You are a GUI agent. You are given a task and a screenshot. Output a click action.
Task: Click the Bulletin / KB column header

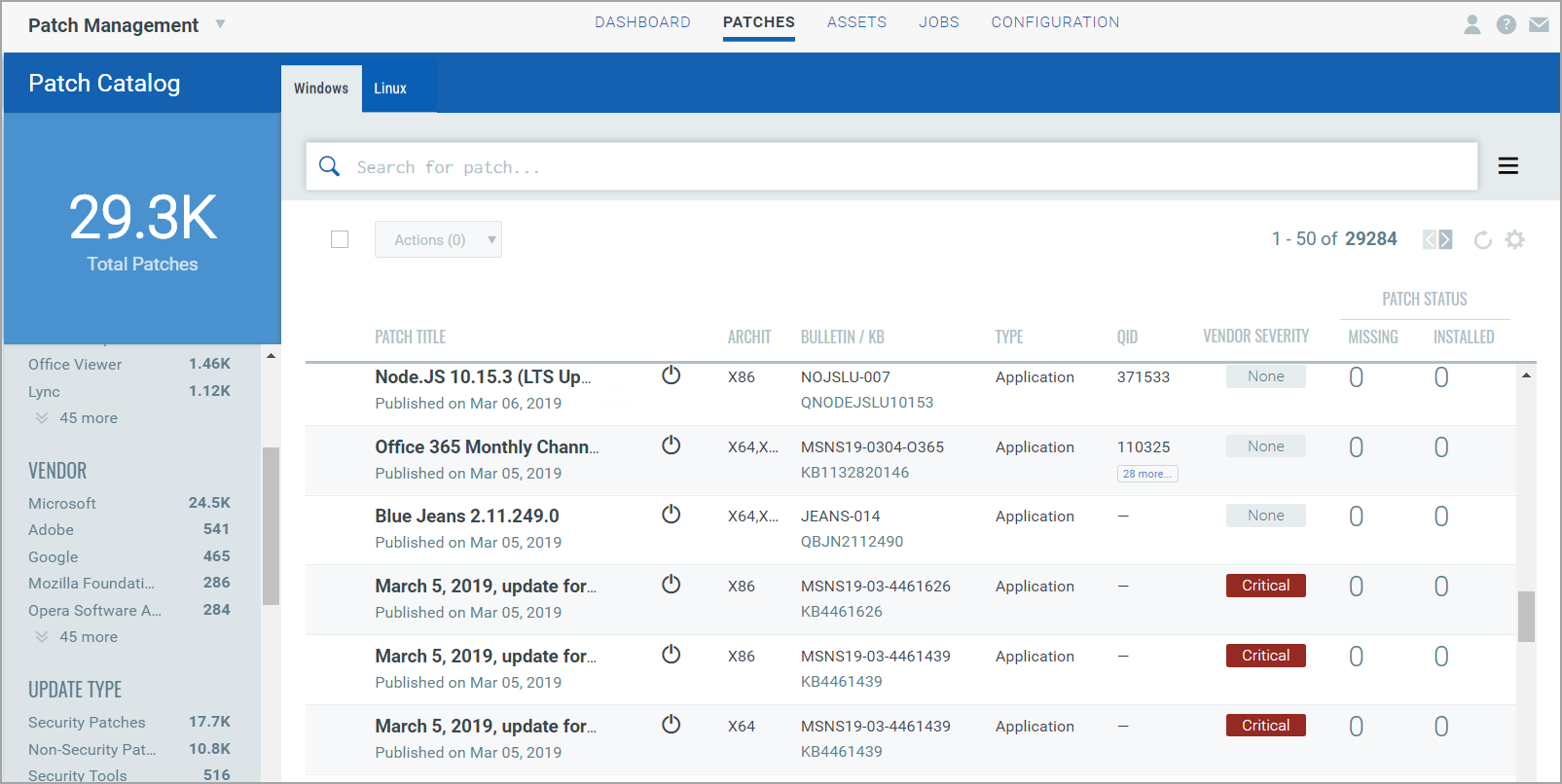[x=842, y=337]
